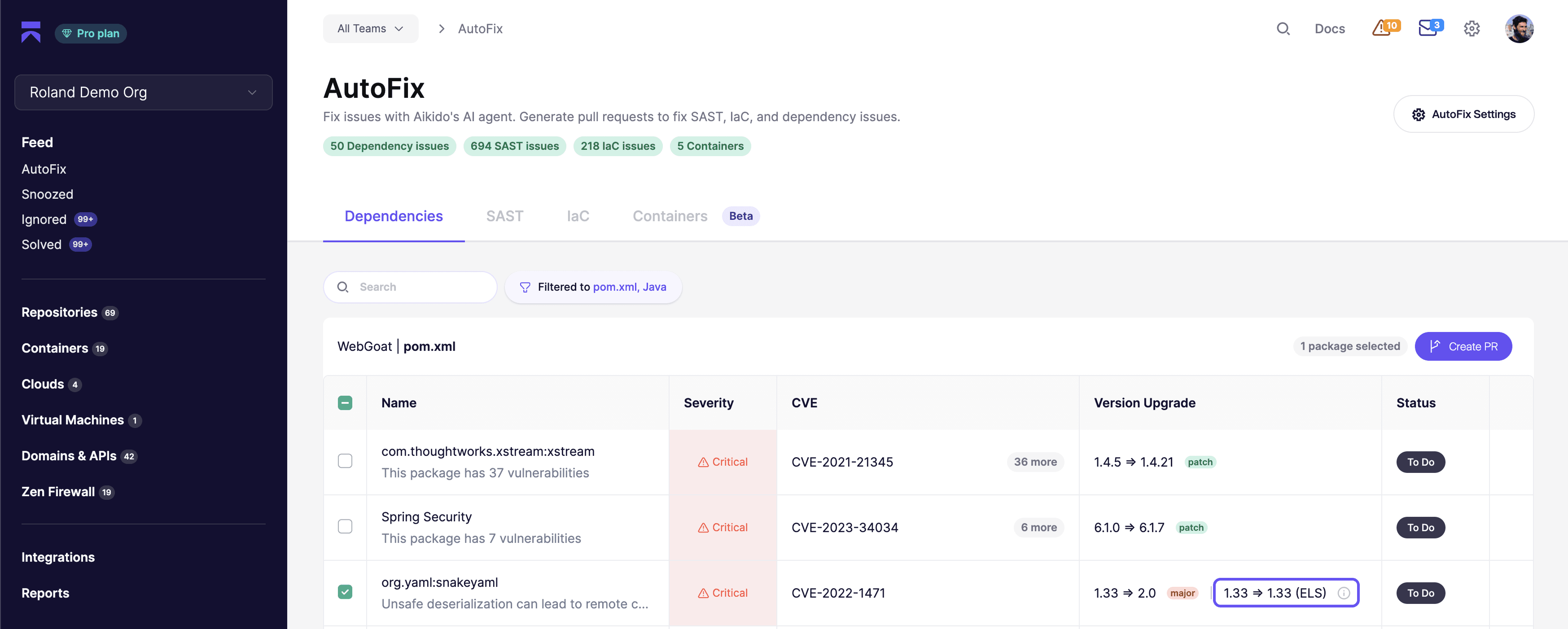The height and width of the screenshot is (629, 1568).
Task: Open the warning alerts icon with 10 badge
Action: (x=1385, y=28)
